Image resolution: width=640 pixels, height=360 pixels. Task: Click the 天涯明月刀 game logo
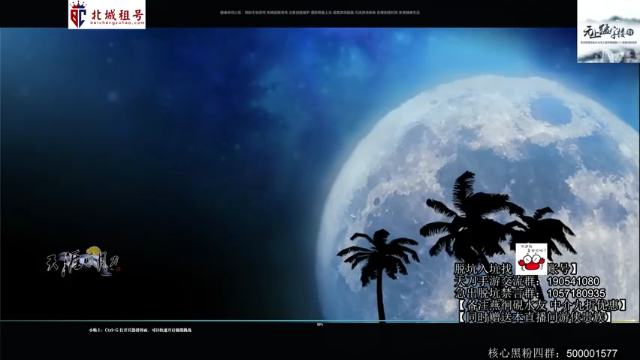(83, 261)
